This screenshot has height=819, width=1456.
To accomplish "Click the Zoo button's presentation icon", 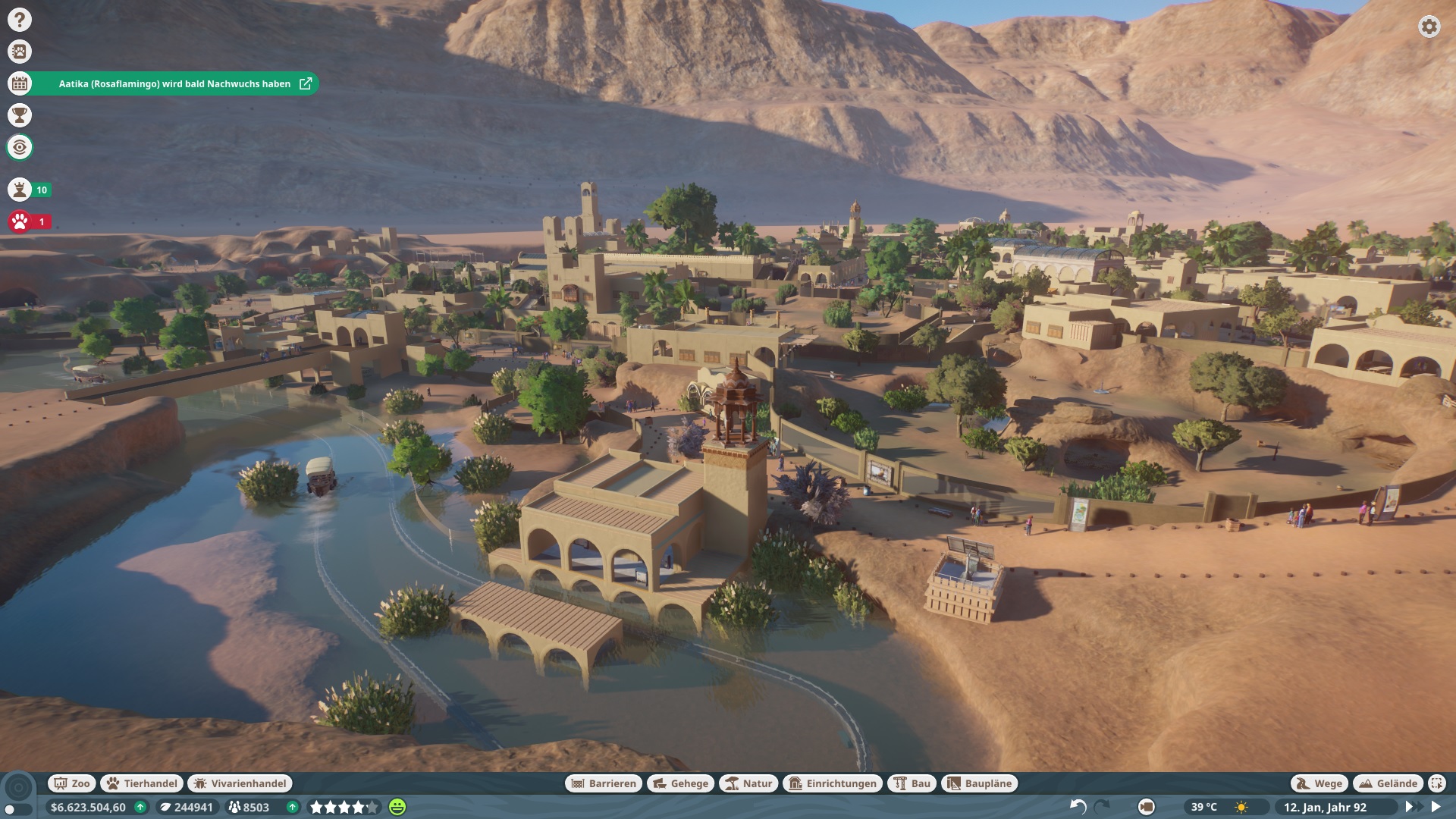I will pos(60,783).
